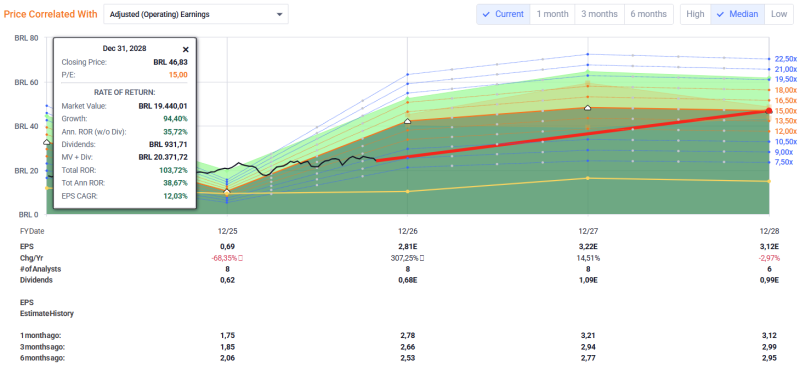Viewport: 800px width, 377px height.
Task: Click the 6 months ago estimate 2,77
Action: [x=588, y=358]
